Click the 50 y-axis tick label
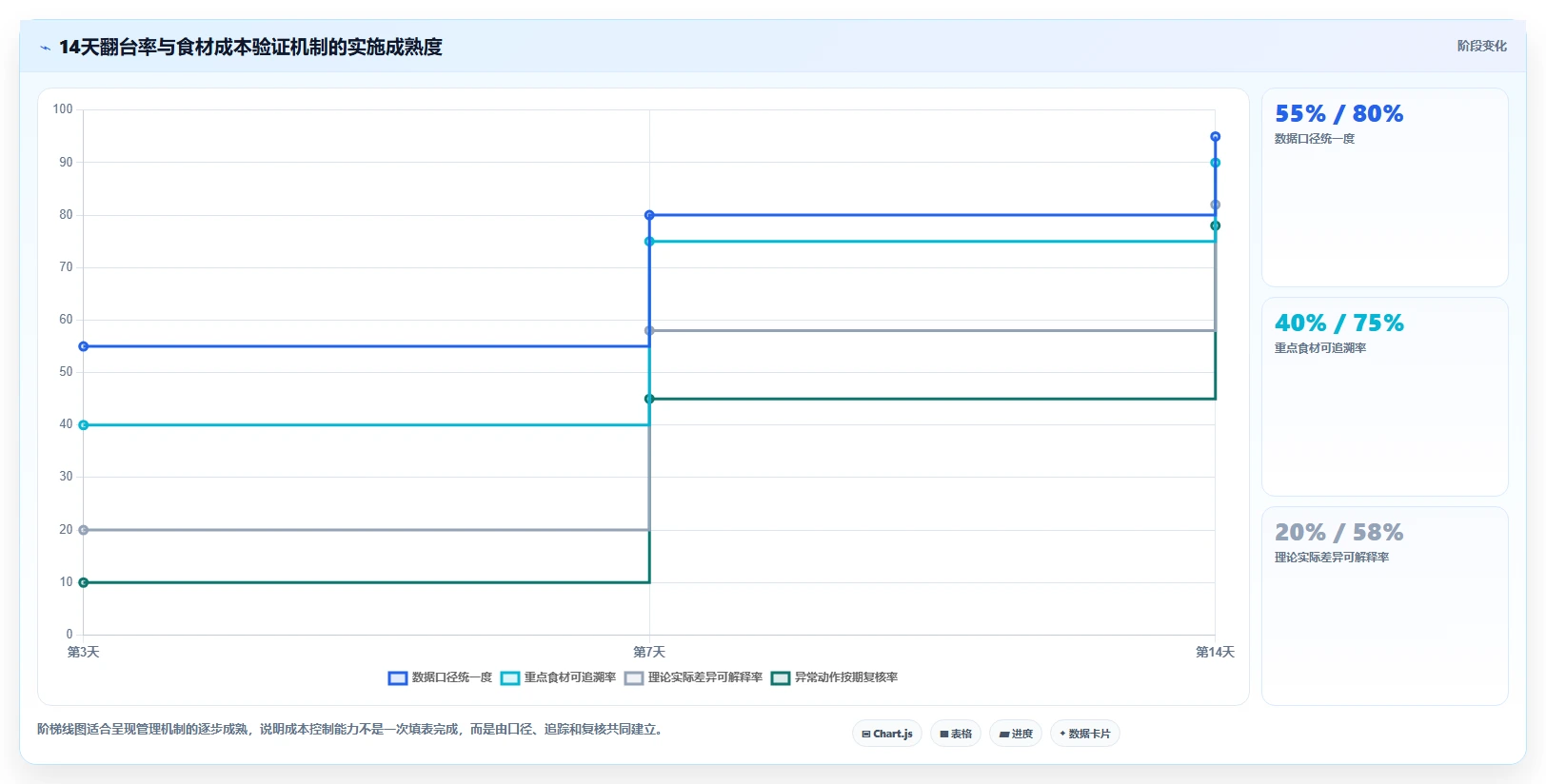 click(66, 372)
